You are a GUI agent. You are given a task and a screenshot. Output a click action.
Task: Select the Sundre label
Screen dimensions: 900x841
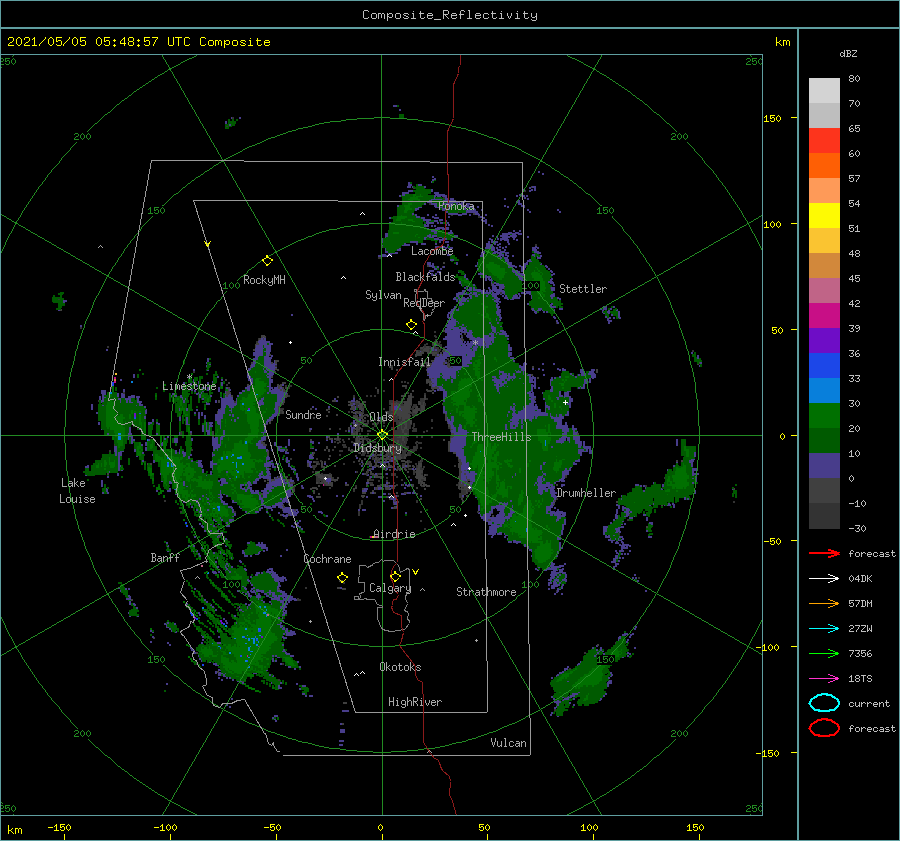[304, 414]
